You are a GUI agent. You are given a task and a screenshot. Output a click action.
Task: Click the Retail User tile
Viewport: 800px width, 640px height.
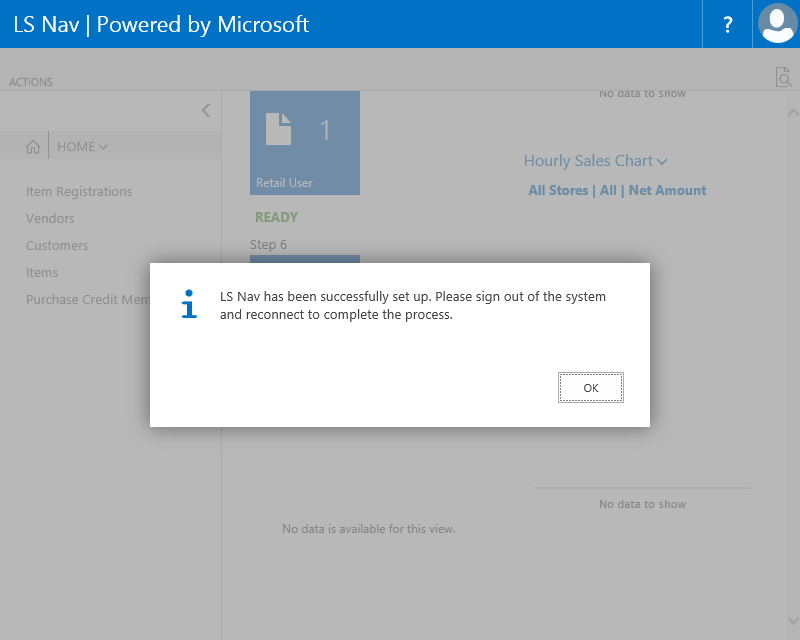(304, 143)
